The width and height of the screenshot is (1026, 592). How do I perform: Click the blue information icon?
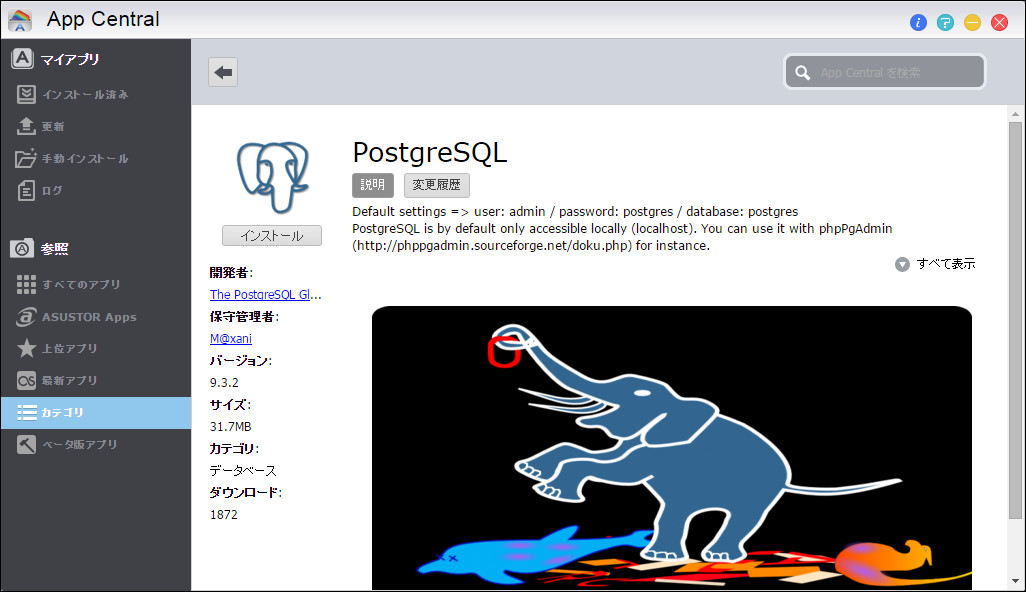coord(918,21)
